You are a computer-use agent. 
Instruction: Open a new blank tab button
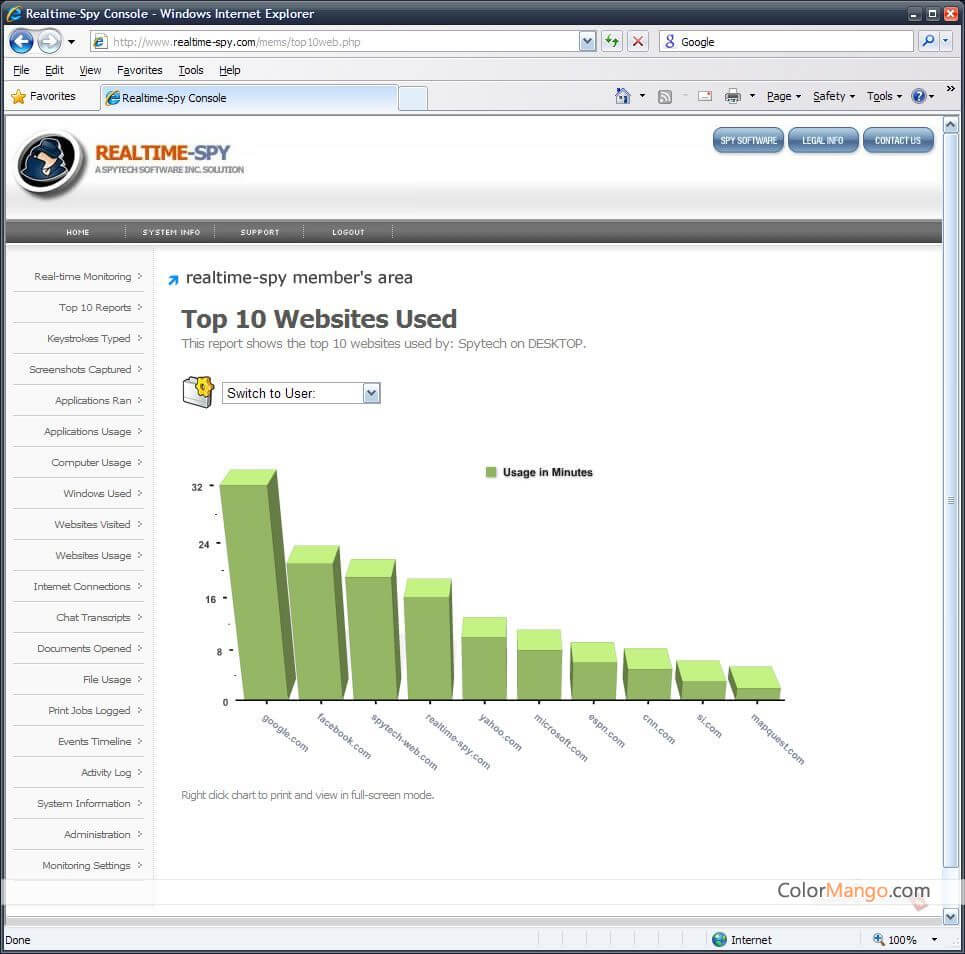(x=413, y=98)
